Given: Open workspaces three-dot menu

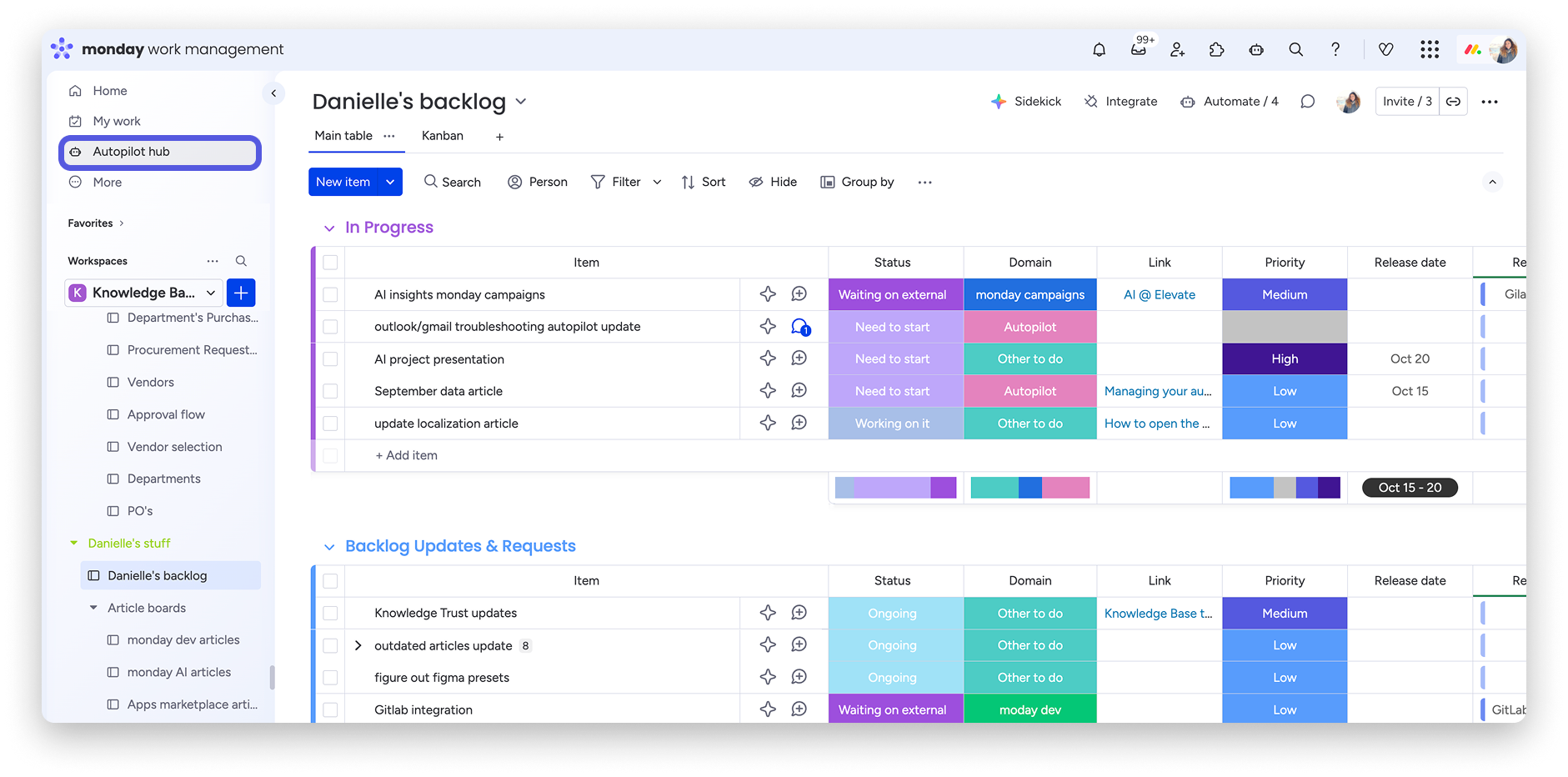Looking at the screenshot, I should (213, 261).
